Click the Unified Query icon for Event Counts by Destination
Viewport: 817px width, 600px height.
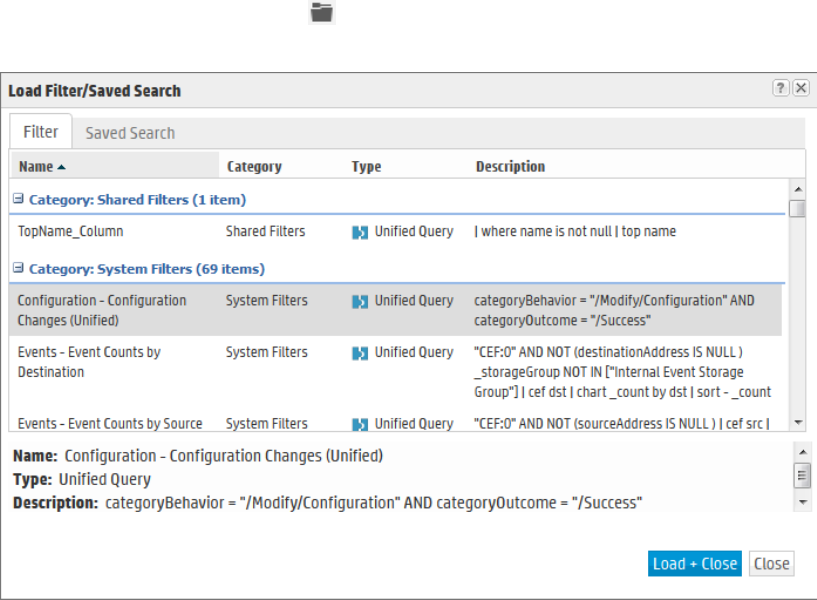(360, 353)
